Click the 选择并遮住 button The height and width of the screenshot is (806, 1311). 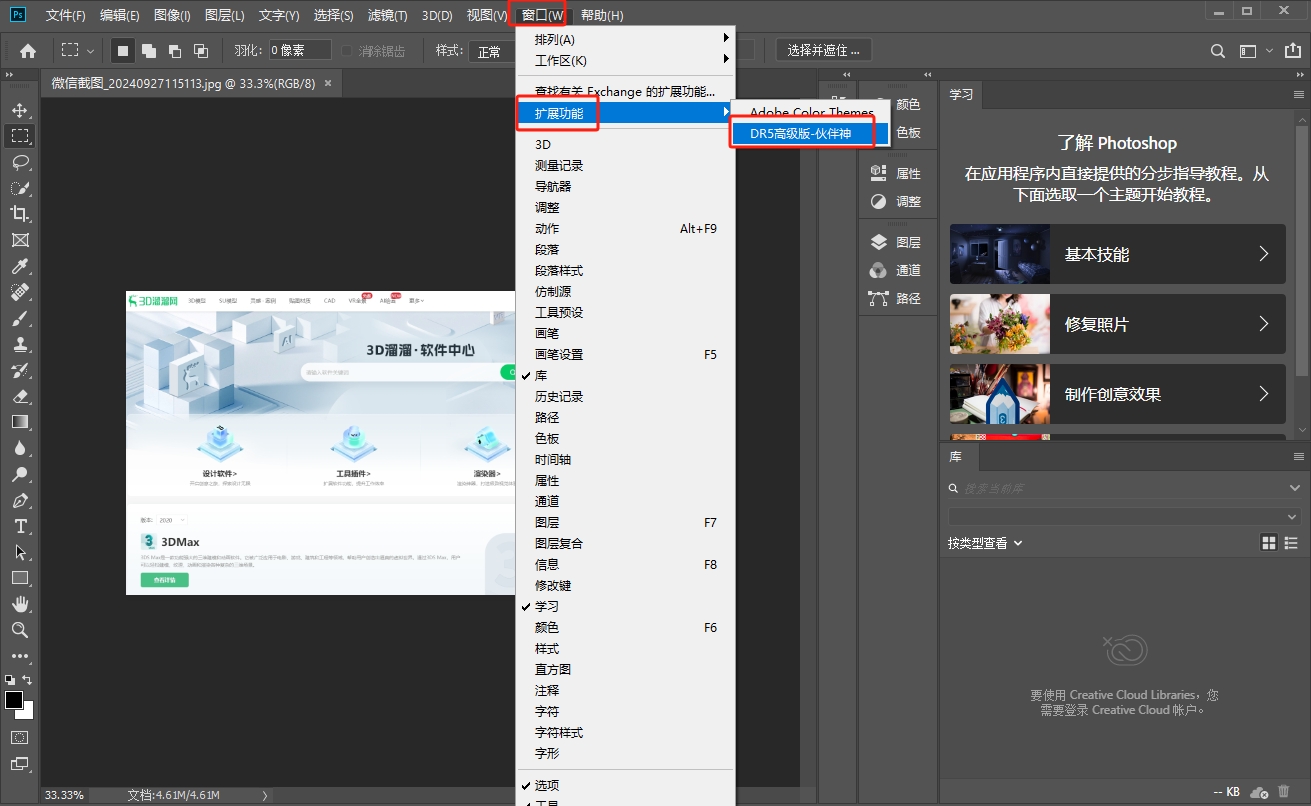point(823,50)
